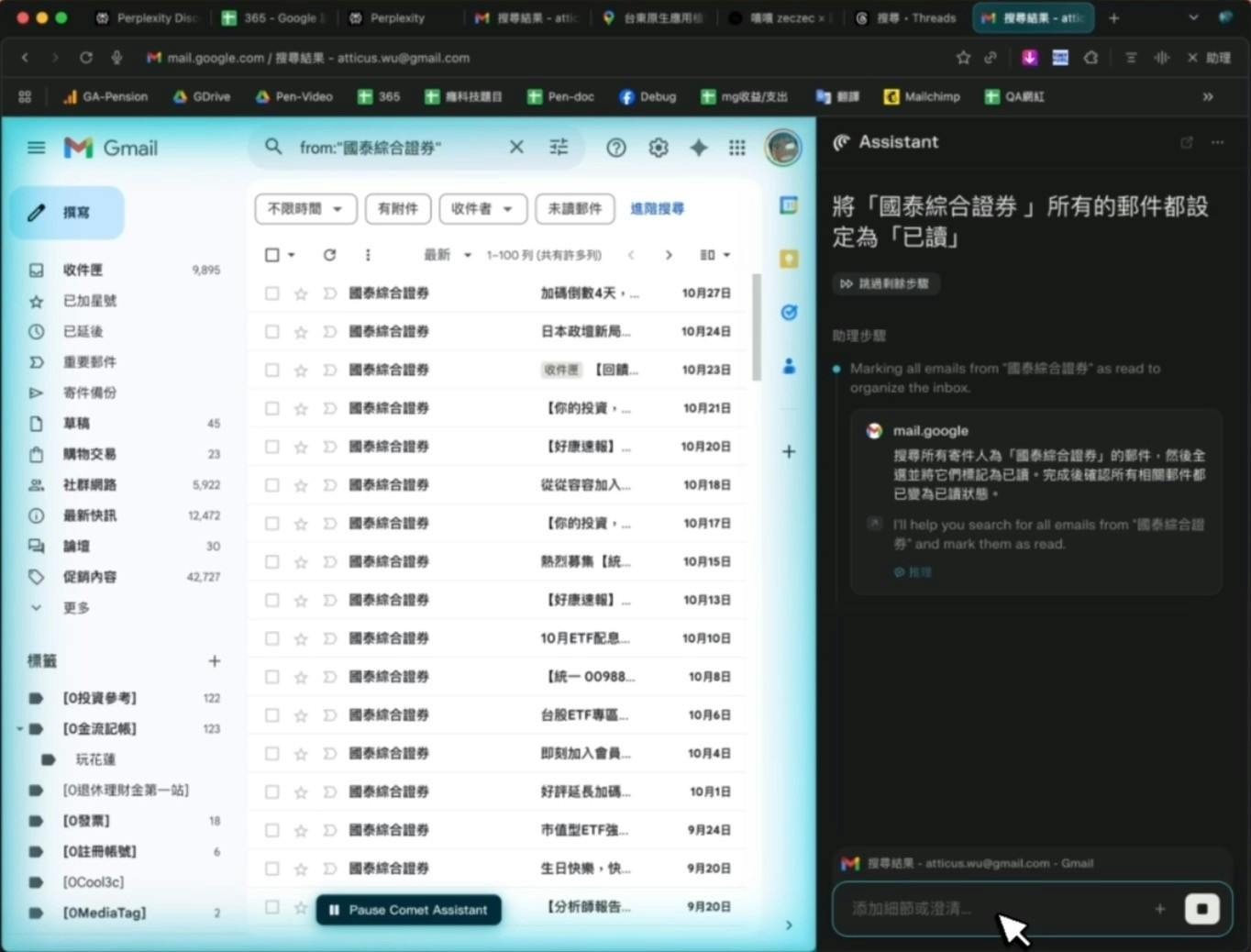Viewport: 1251px width, 952px height.
Task: Refresh the email list
Action: pyautogui.click(x=329, y=255)
